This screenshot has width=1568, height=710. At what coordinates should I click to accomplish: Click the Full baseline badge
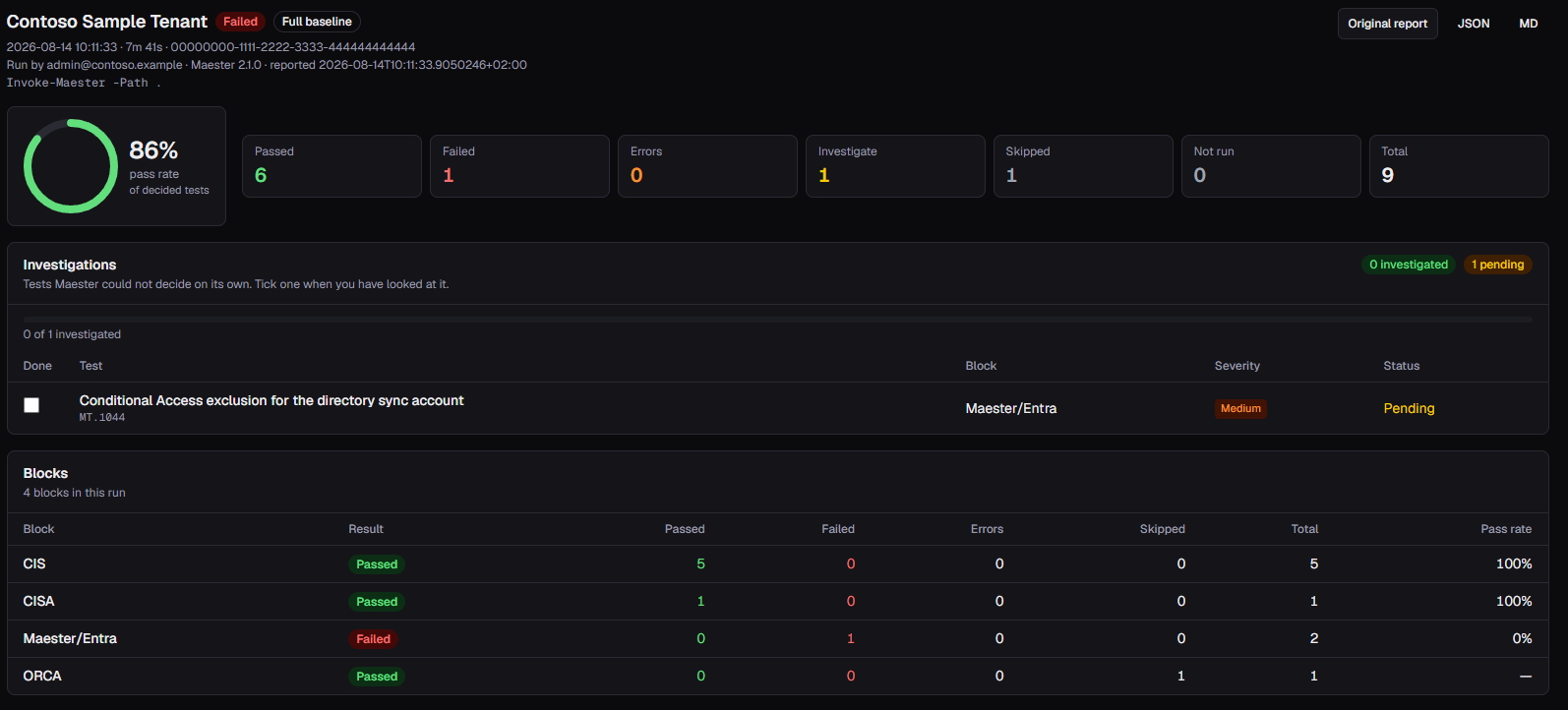[317, 22]
